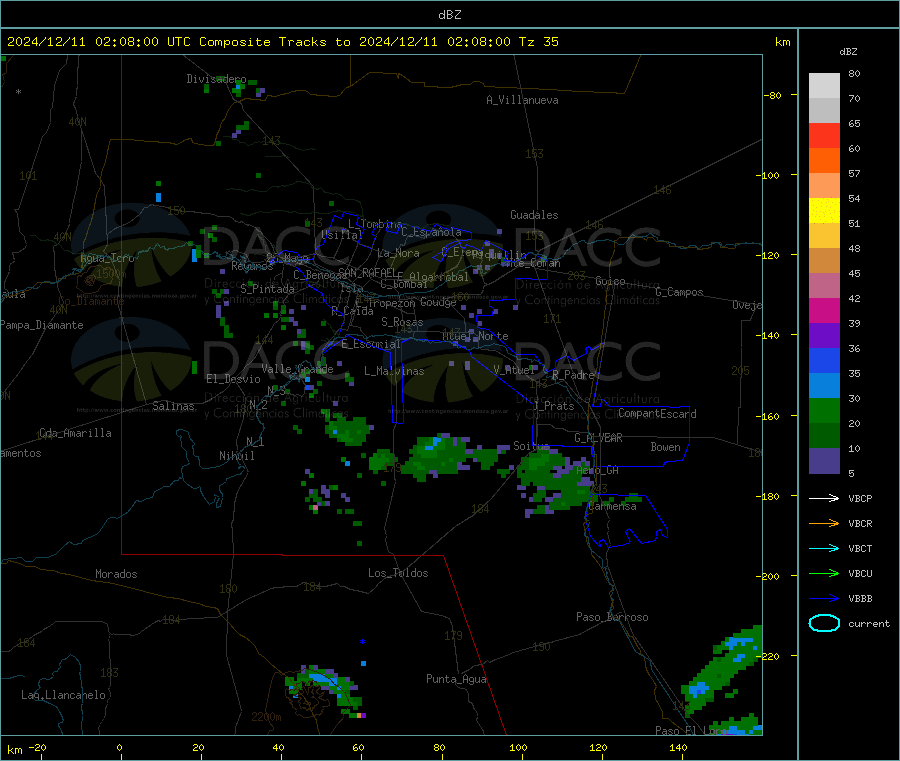Pick the 35 dBZ light blue swatch
The width and height of the screenshot is (900, 761).
(824, 386)
